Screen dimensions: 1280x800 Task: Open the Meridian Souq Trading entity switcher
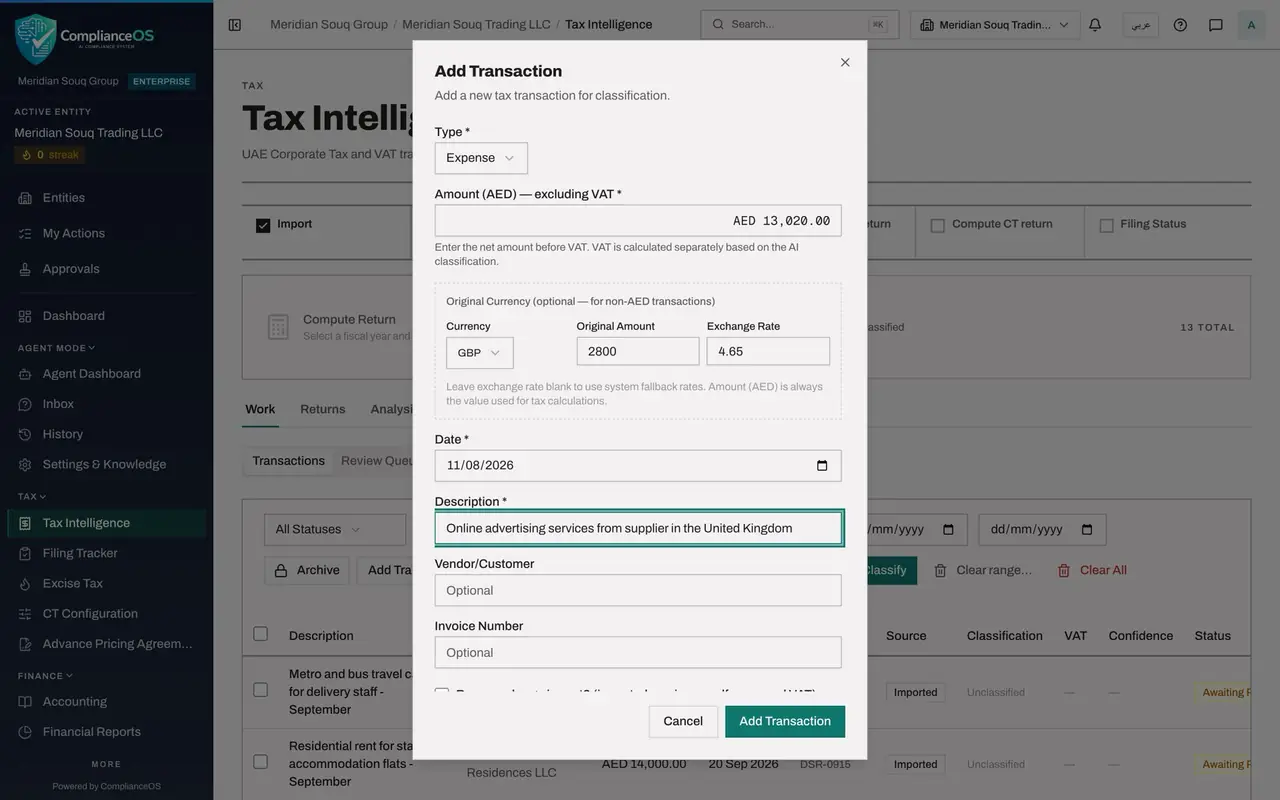tap(995, 25)
